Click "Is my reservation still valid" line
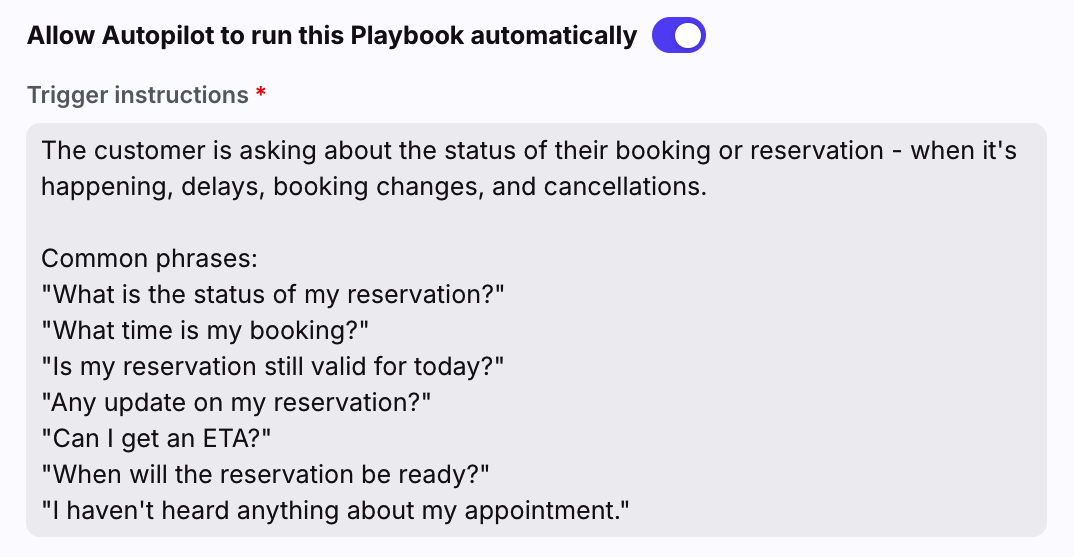The height and width of the screenshot is (557, 1074). tap(272, 367)
